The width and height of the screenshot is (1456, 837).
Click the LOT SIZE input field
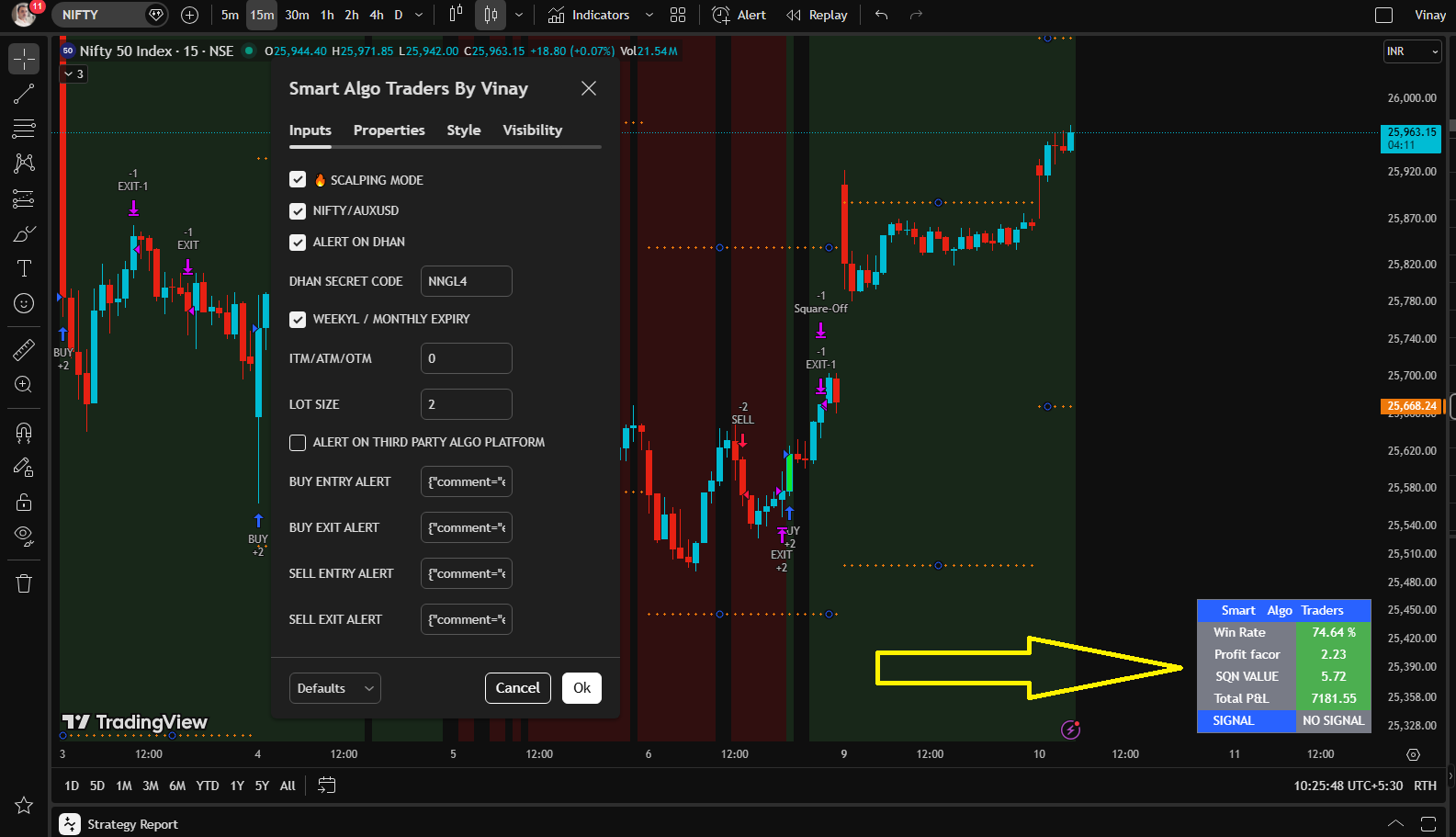pos(466,404)
